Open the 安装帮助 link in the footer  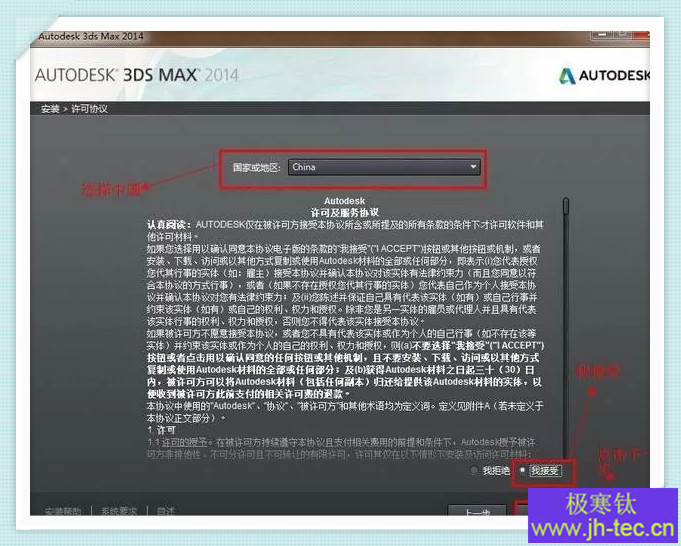point(63,511)
